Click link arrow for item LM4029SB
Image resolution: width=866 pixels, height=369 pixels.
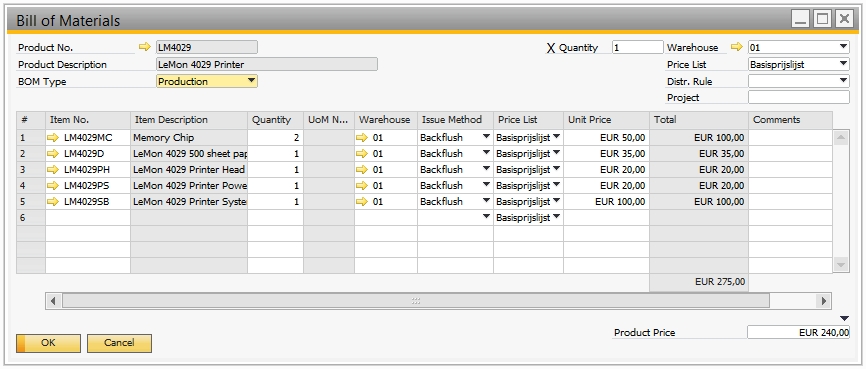(53, 202)
